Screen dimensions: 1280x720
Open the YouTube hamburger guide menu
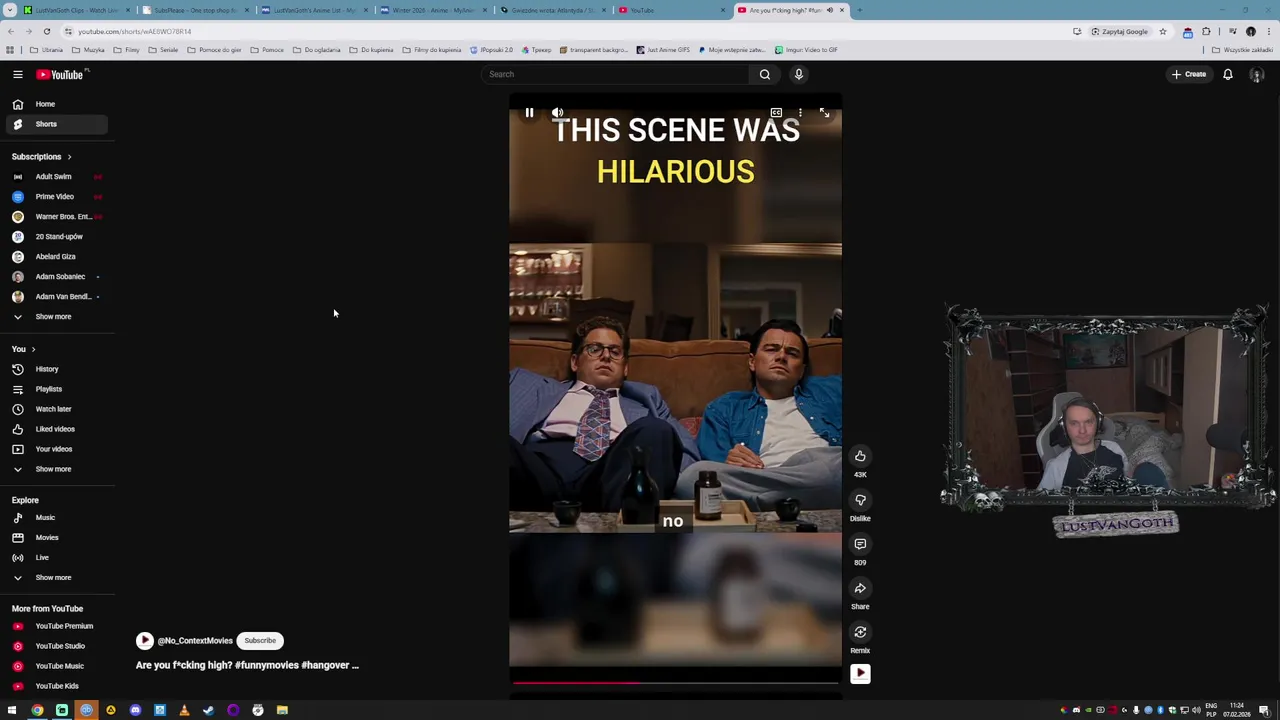pos(18,74)
